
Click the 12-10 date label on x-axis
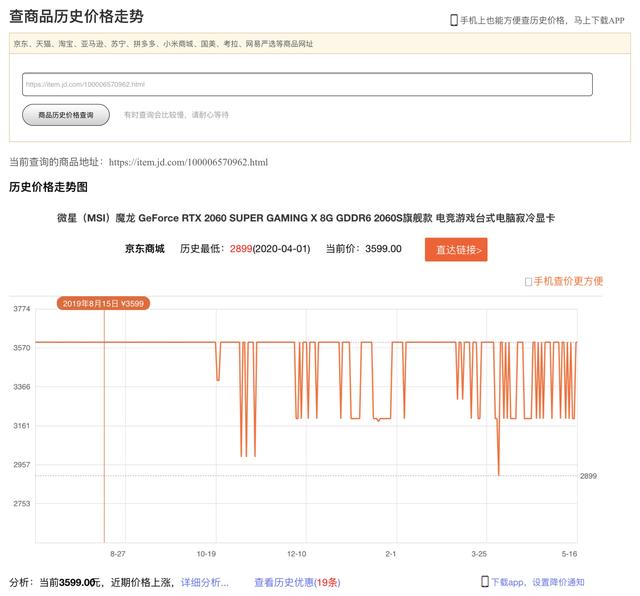(296, 554)
